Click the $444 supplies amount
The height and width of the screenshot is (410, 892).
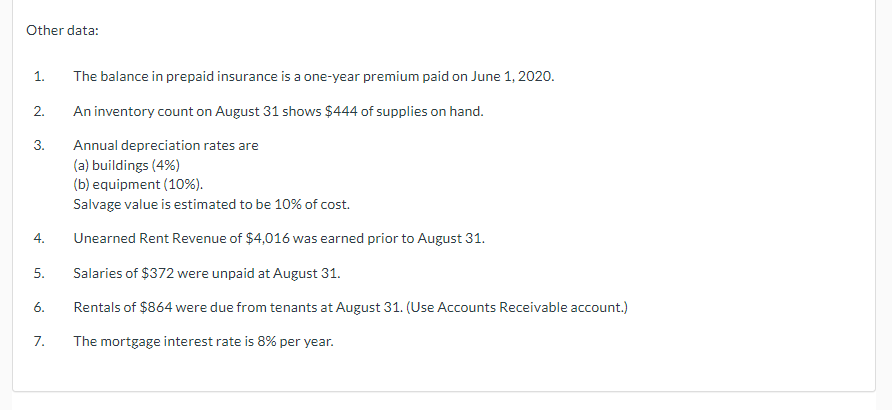341,111
